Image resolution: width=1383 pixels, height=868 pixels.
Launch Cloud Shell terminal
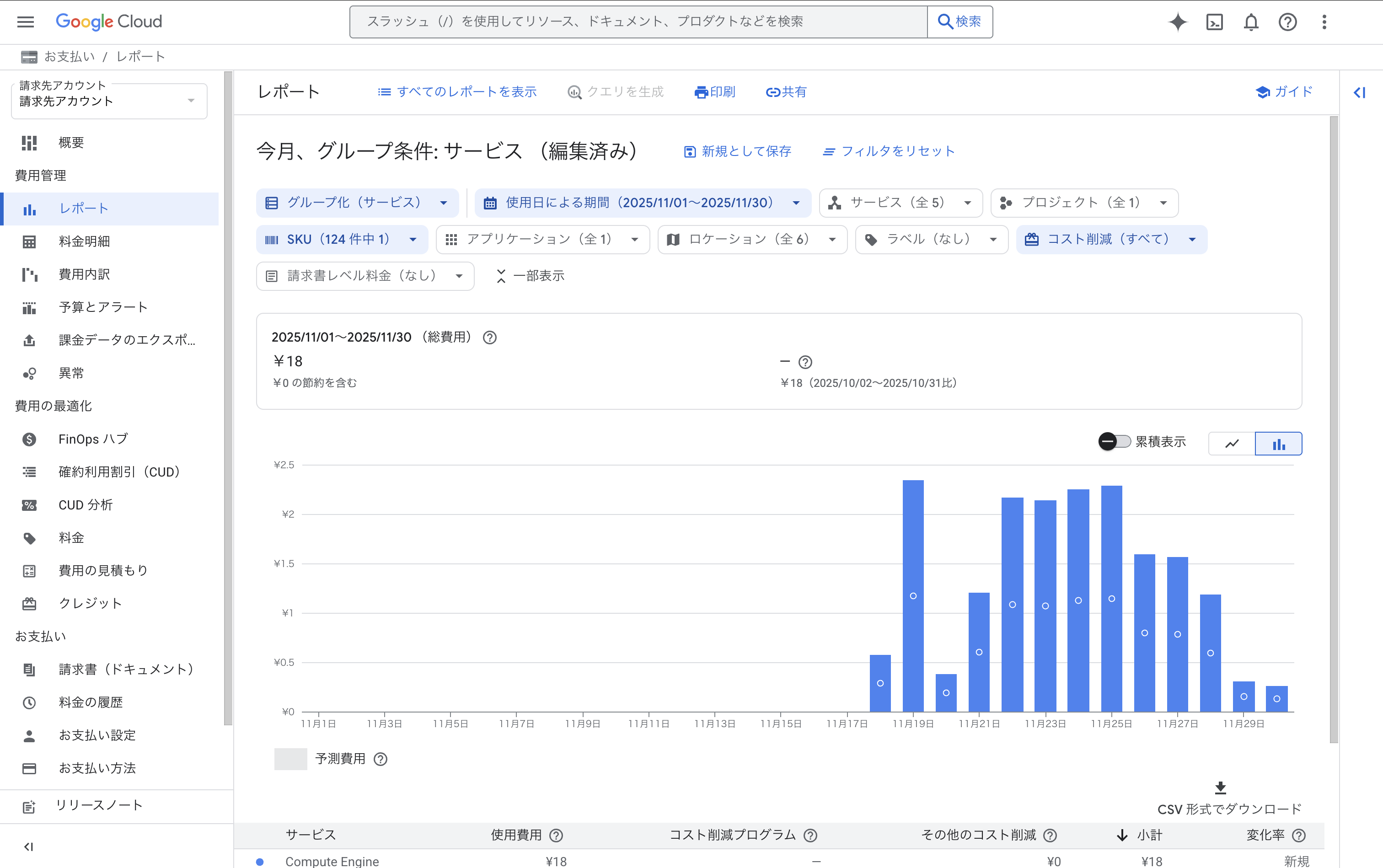point(1214,22)
